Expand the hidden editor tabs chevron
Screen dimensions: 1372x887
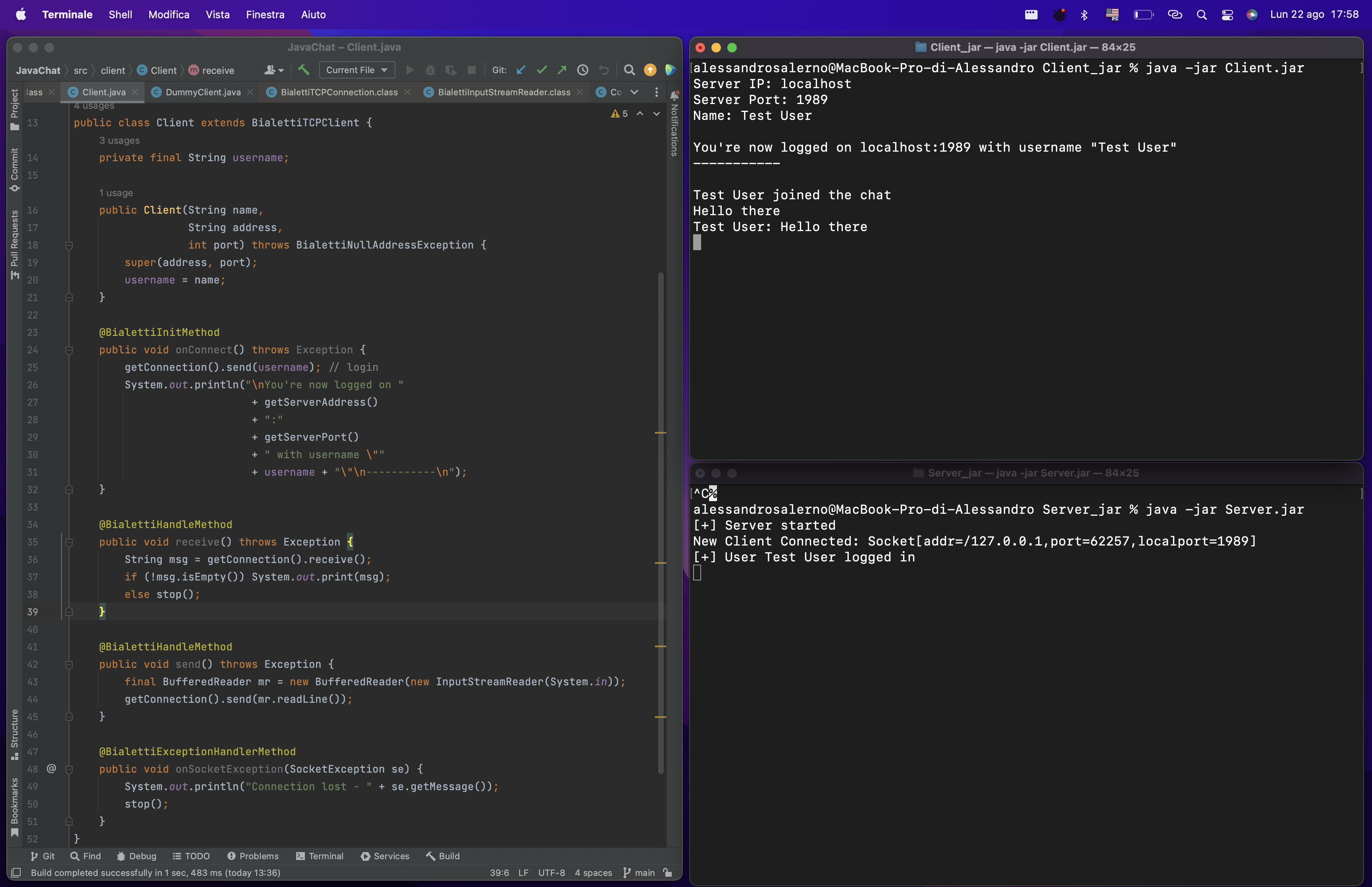tap(634, 92)
